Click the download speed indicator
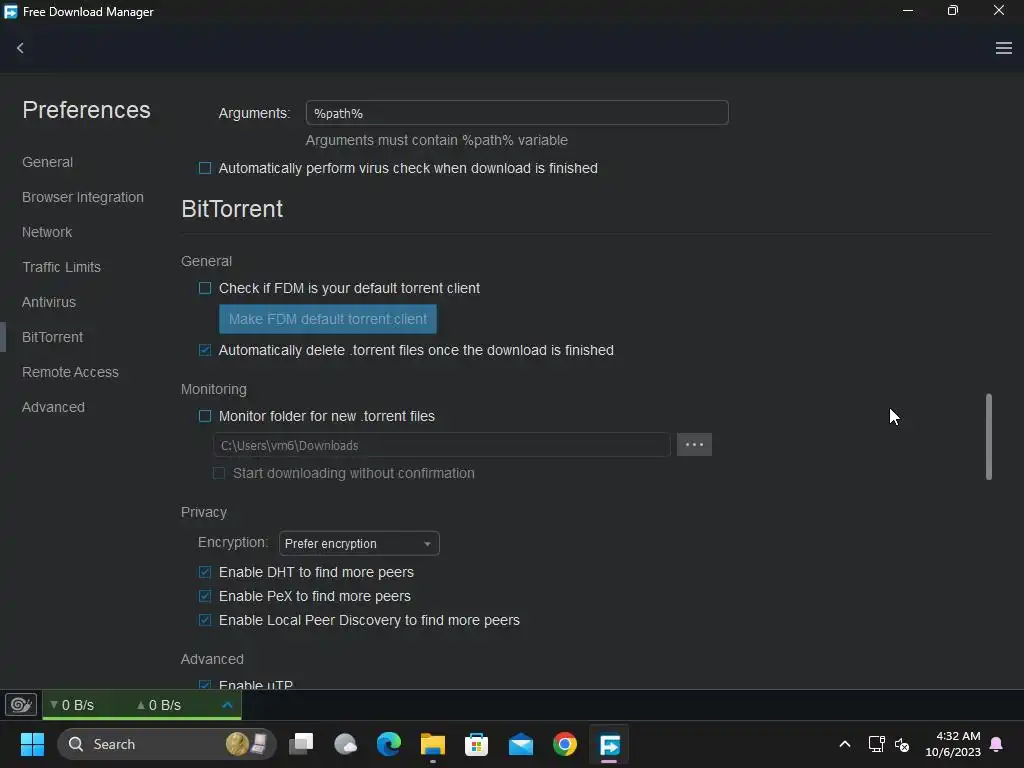 pos(72,705)
